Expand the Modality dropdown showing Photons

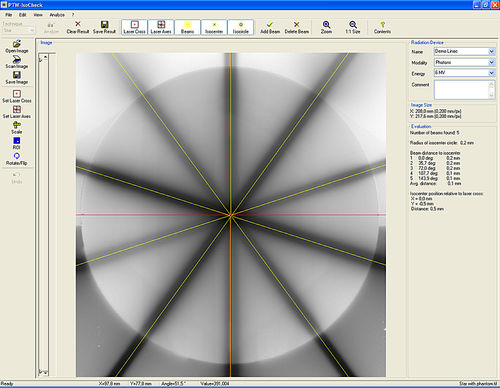tap(491, 62)
